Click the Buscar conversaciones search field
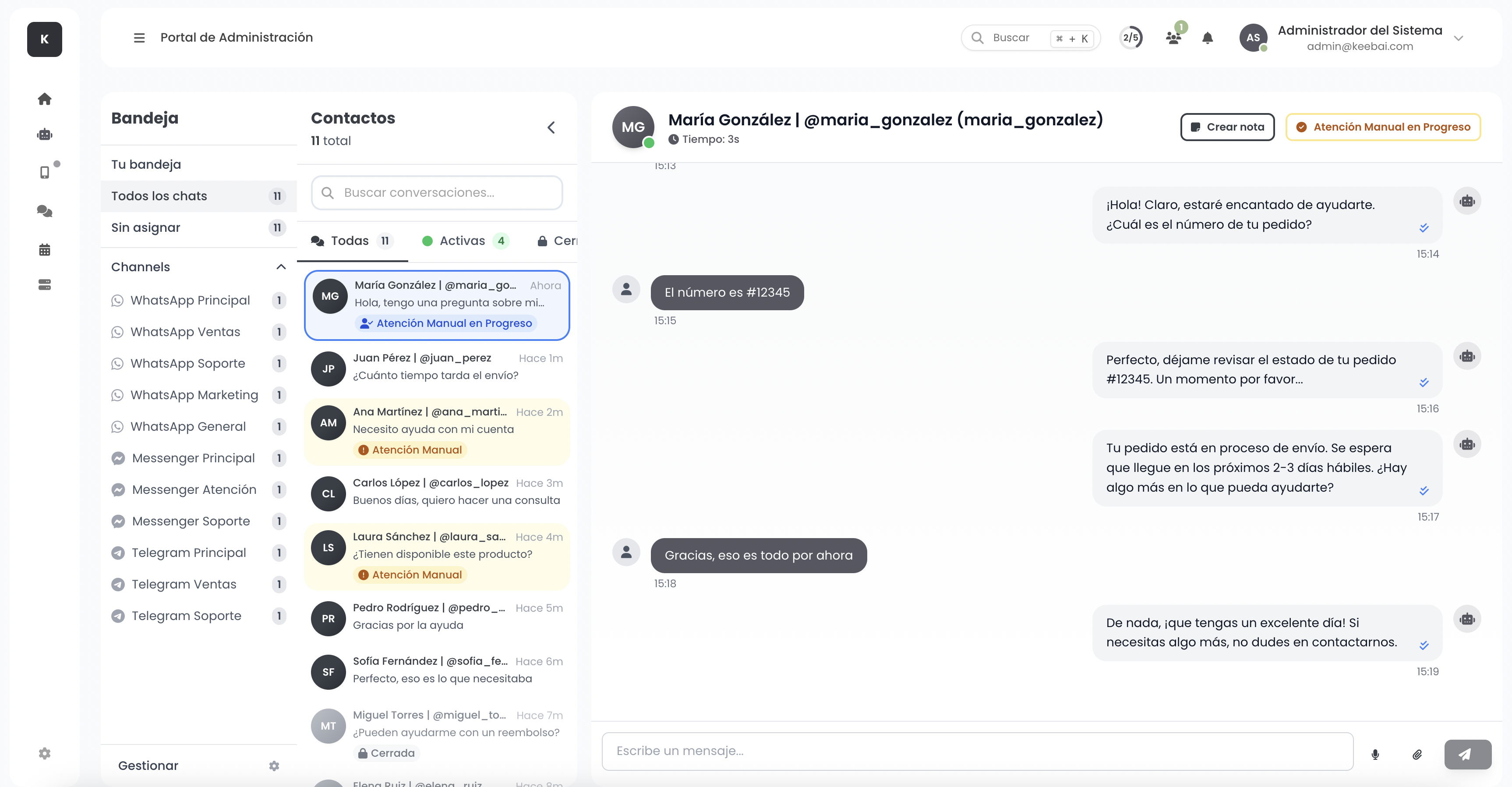Viewport: 1512px width, 787px height. point(437,193)
